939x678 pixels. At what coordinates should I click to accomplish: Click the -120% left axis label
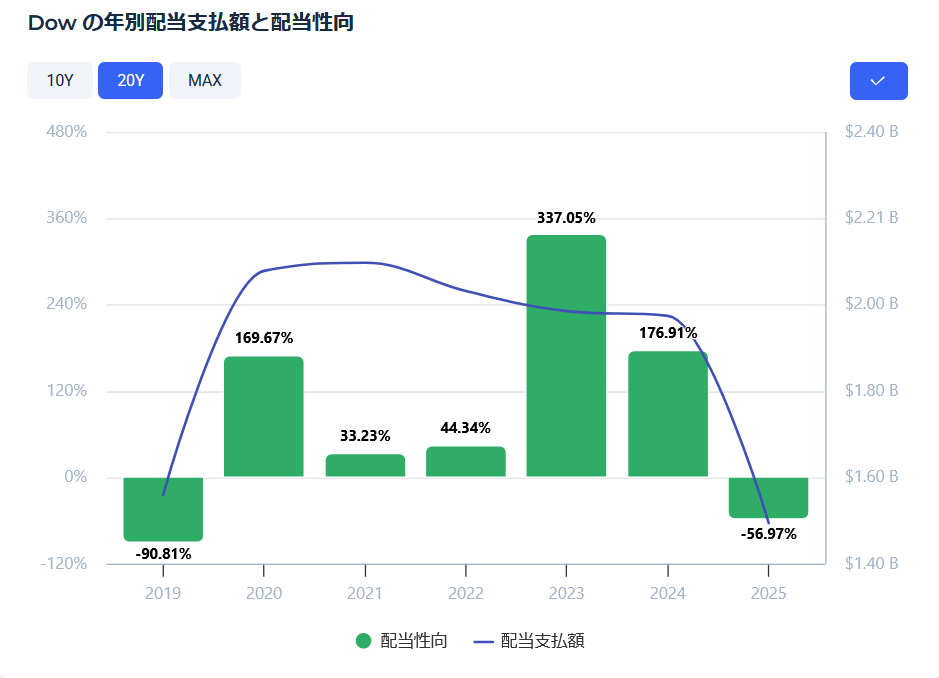point(63,563)
